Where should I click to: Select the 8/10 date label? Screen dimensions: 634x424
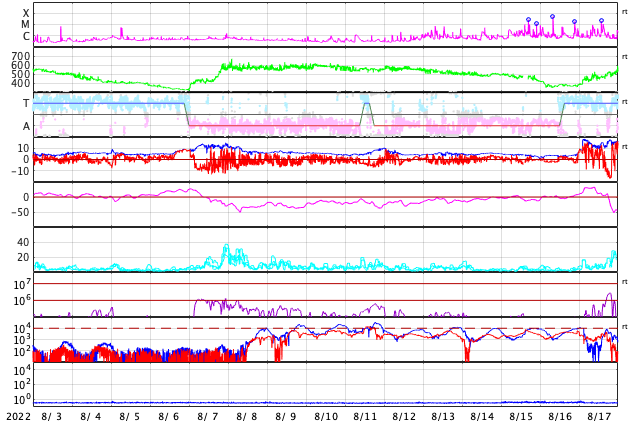(326, 417)
